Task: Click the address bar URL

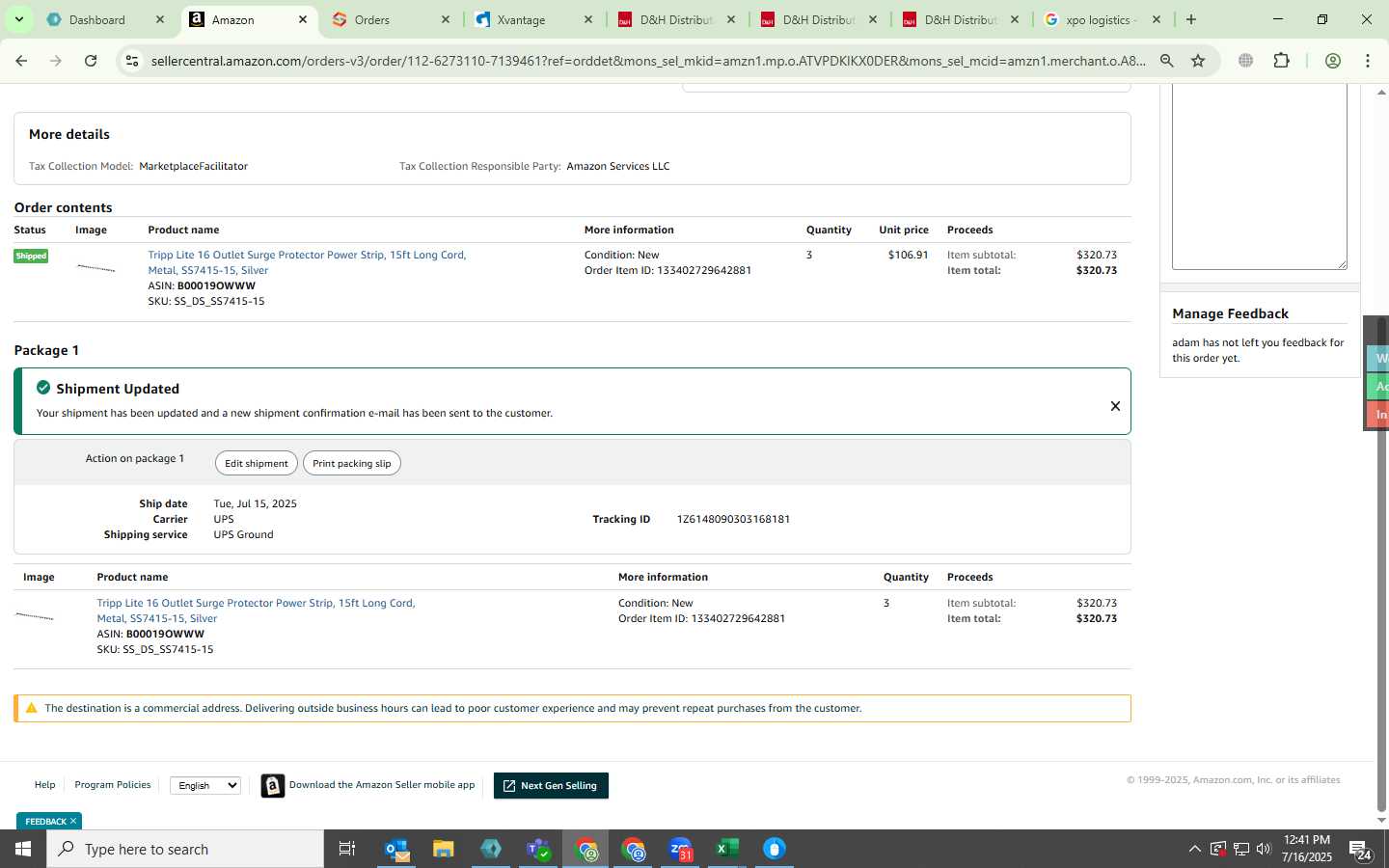Action: tap(648, 61)
